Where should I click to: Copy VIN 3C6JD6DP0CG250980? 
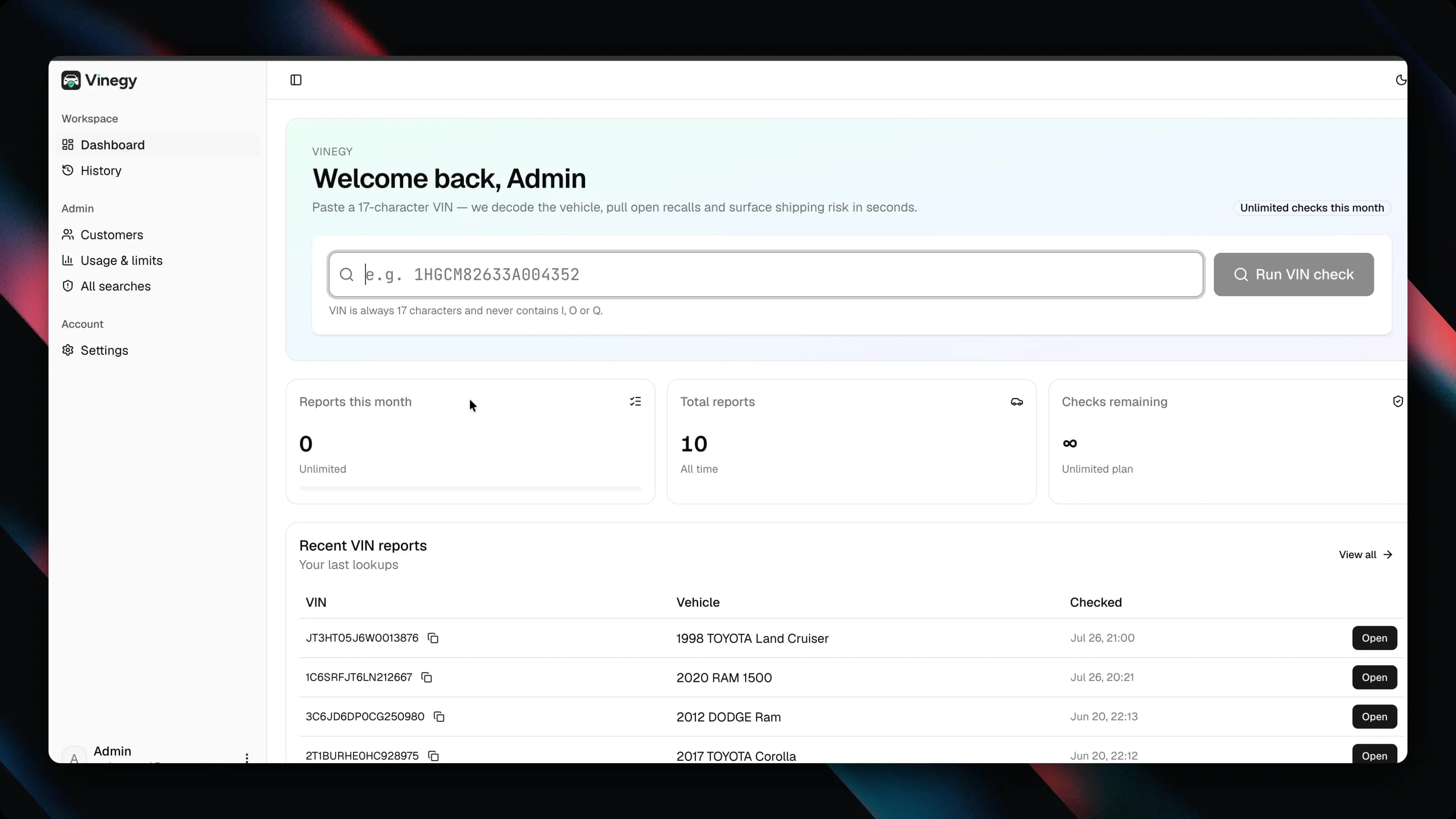point(439,717)
